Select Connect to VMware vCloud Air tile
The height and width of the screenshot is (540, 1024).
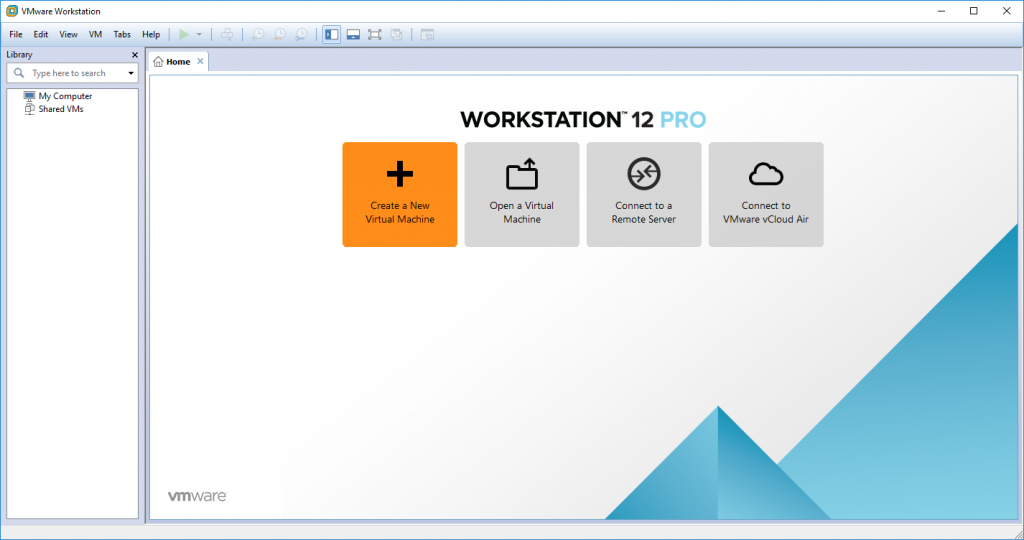[766, 194]
